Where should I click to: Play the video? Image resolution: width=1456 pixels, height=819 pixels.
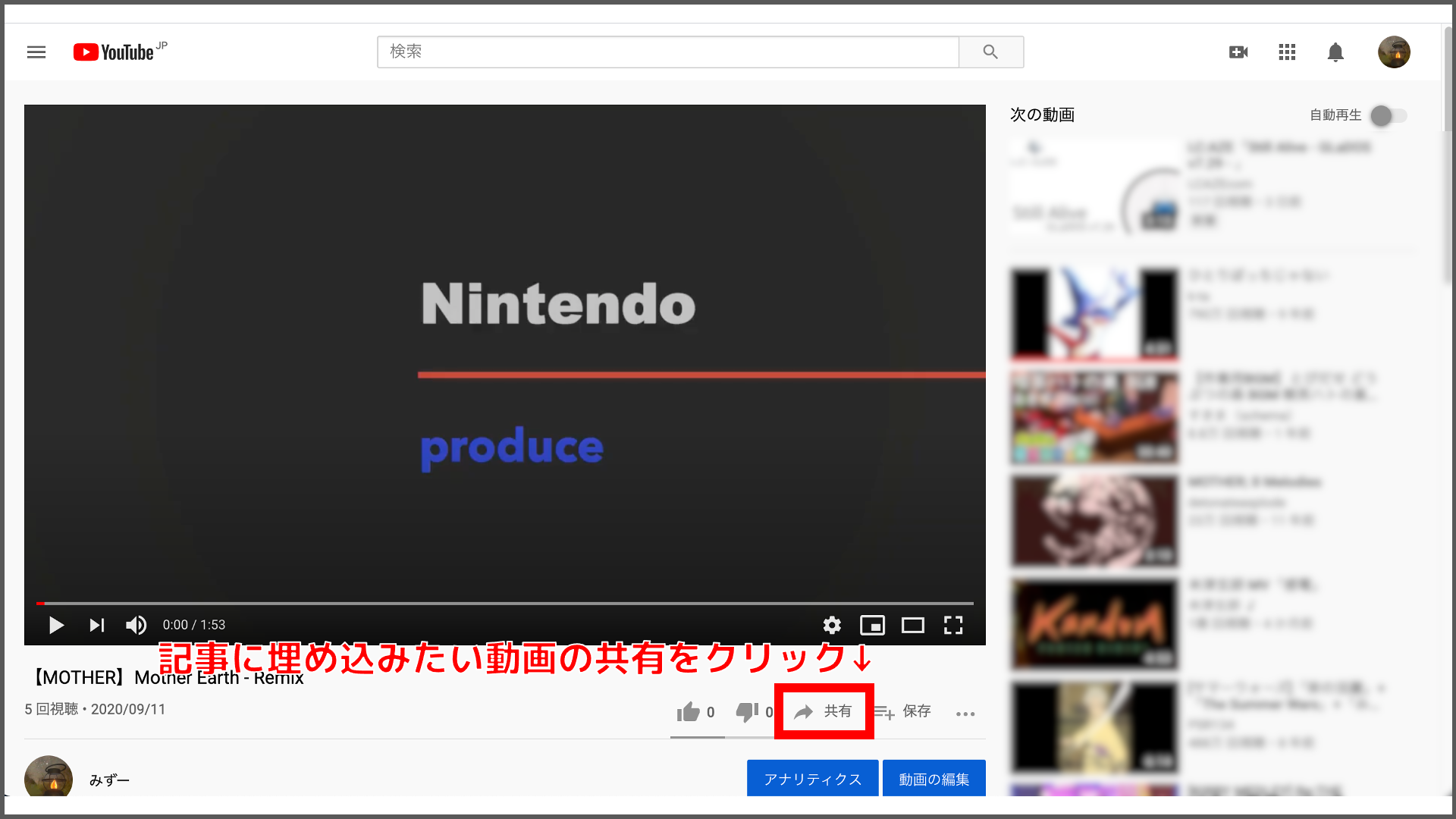[x=56, y=625]
